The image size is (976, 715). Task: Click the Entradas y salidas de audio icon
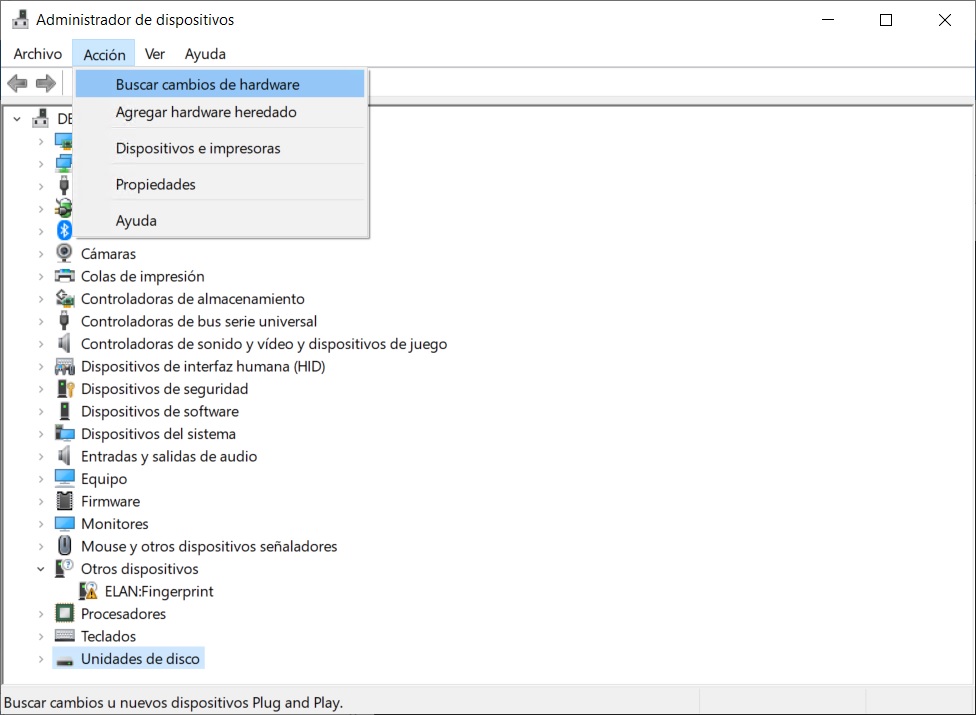(x=63, y=456)
